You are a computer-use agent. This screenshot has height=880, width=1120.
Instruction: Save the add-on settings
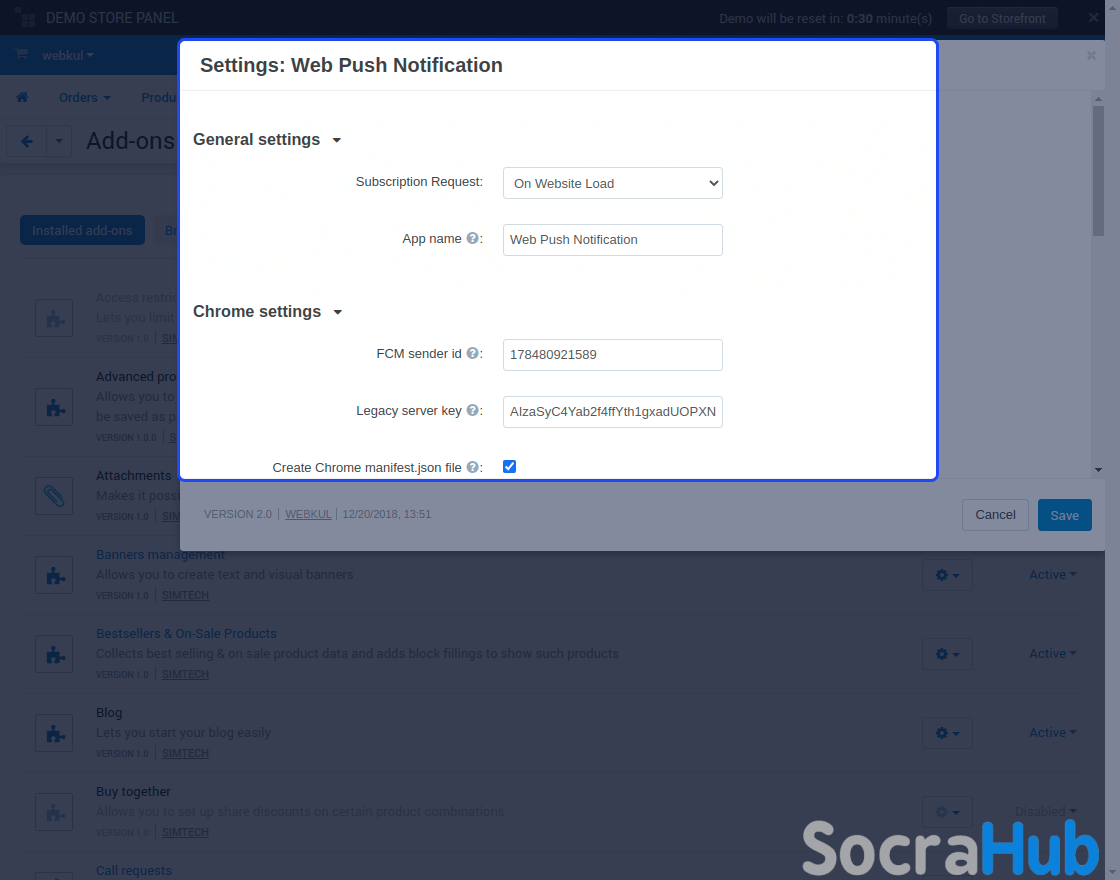[1064, 515]
